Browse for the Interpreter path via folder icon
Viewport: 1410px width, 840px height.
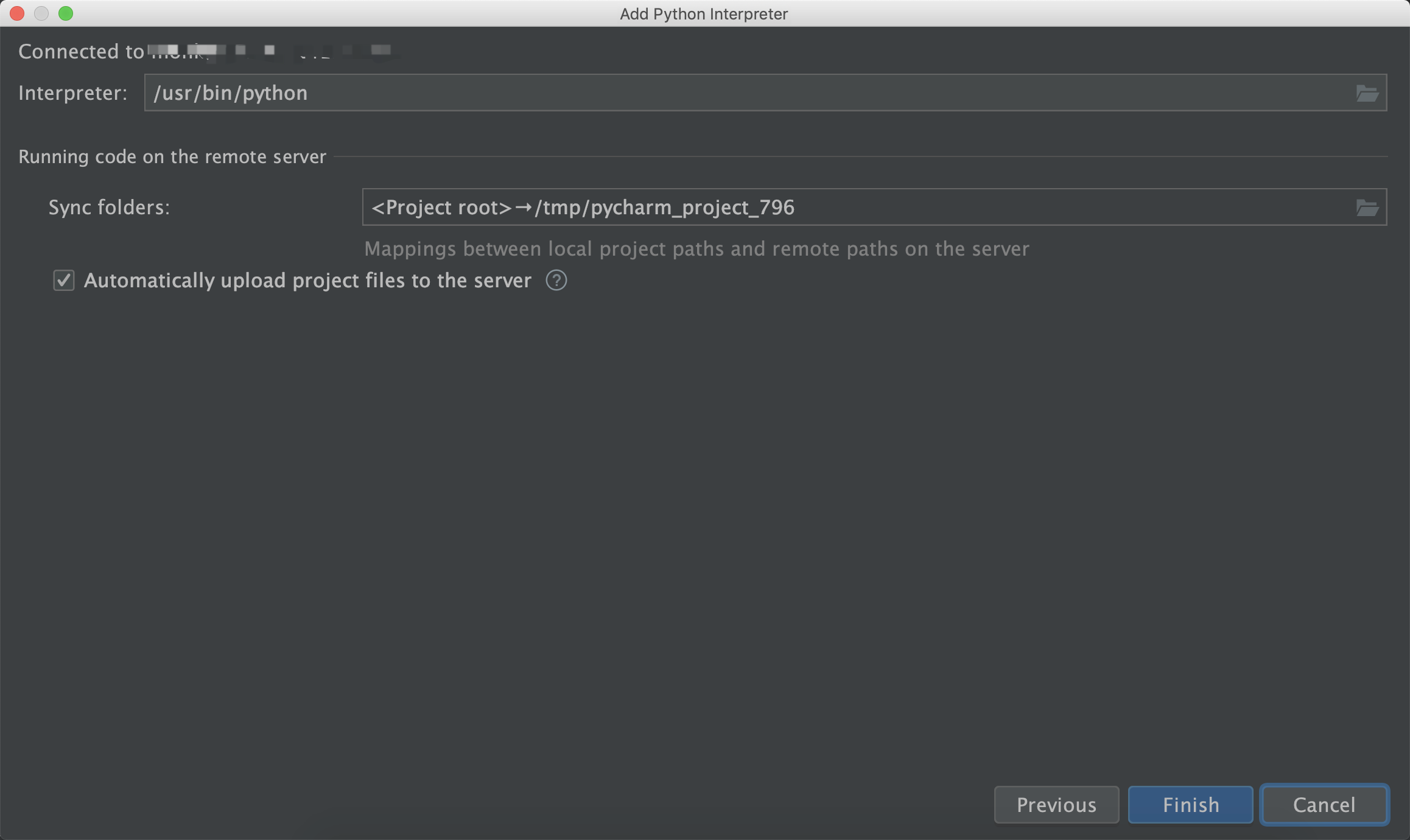tap(1367, 93)
